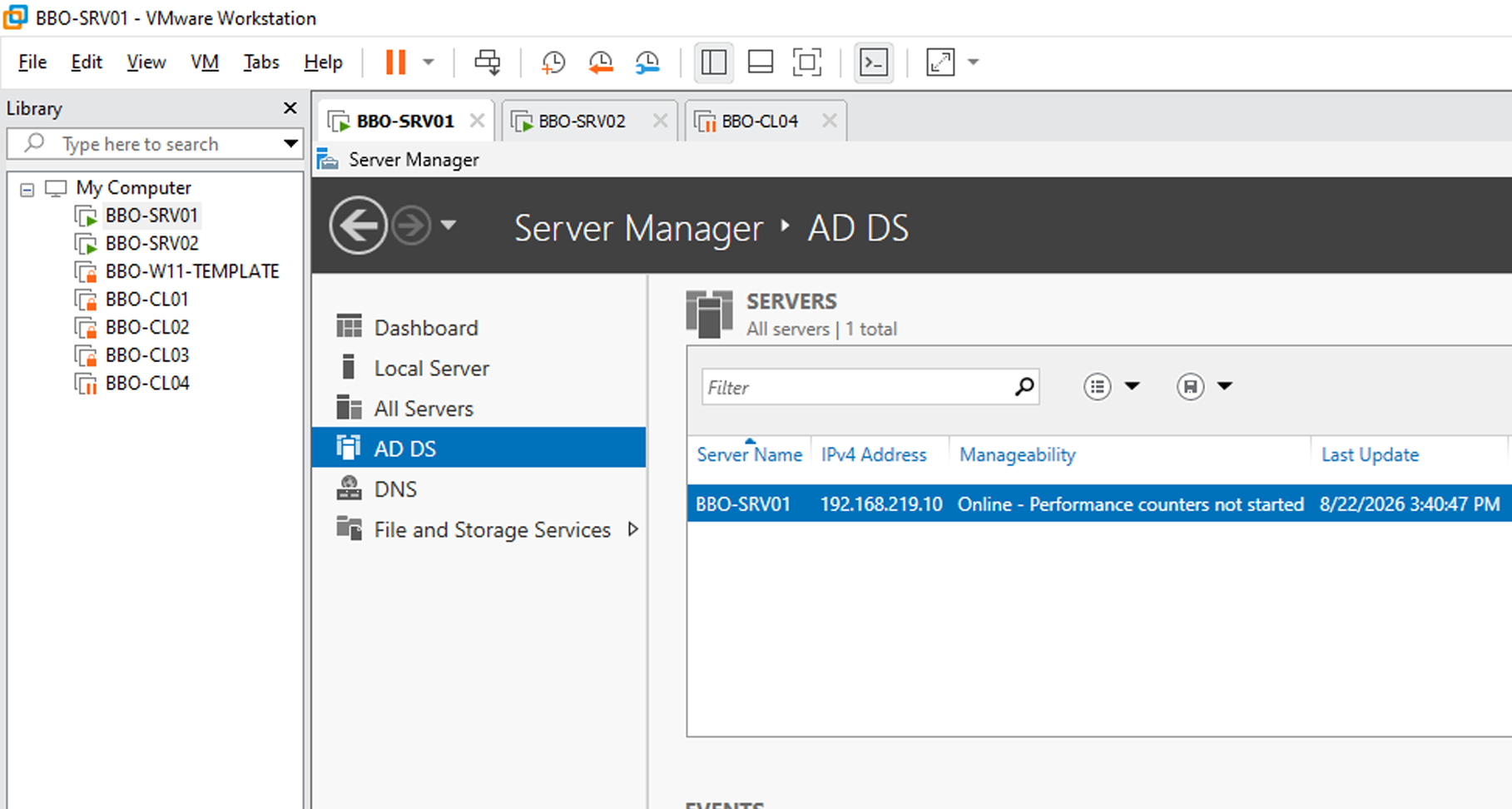Screen dimensions: 1512x809
Task: Select BBO-SRV01 in the library tree
Action: point(151,216)
